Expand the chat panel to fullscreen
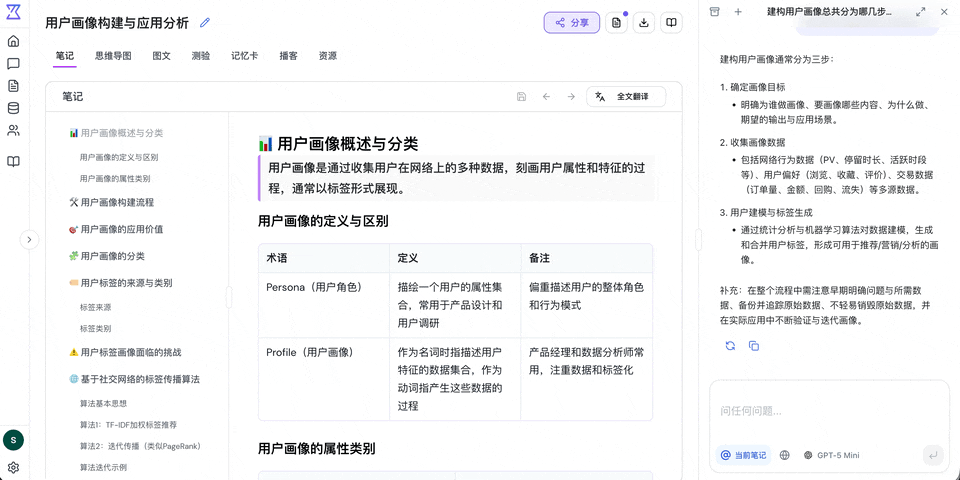The width and height of the screenshot is (960, 480). point(921,12)
